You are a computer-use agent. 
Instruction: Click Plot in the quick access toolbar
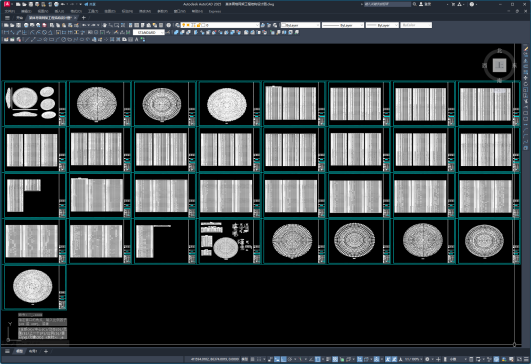[56, 4]
